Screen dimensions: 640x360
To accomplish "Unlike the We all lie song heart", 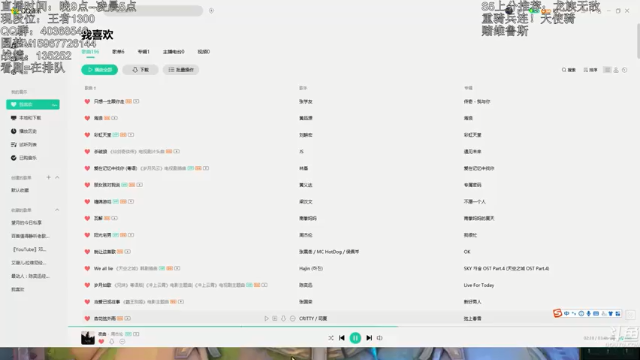I will click(x=87, y=269).
